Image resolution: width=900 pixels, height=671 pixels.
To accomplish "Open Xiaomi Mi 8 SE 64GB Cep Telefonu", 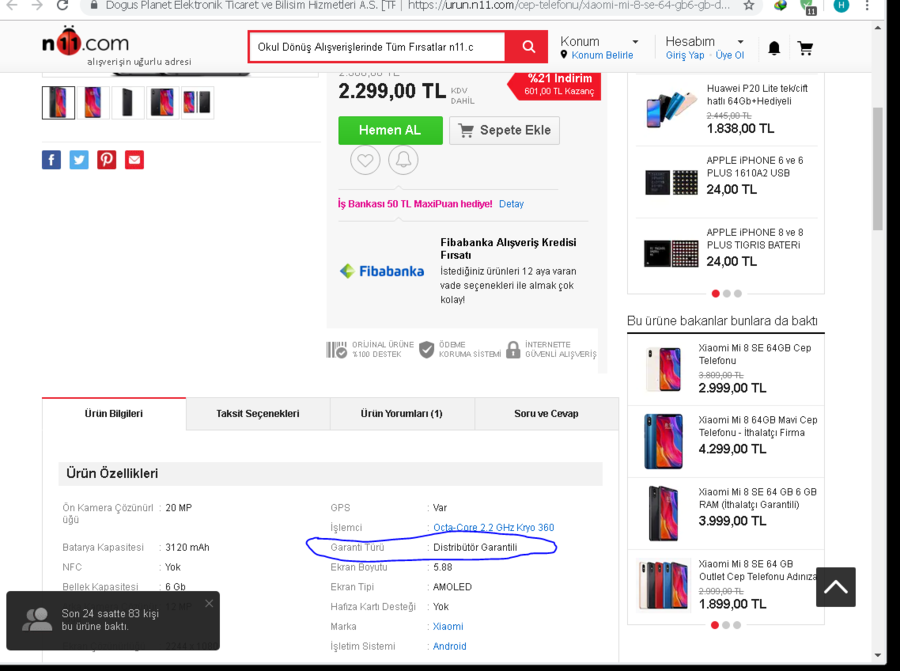I will (x=755, y=354).
